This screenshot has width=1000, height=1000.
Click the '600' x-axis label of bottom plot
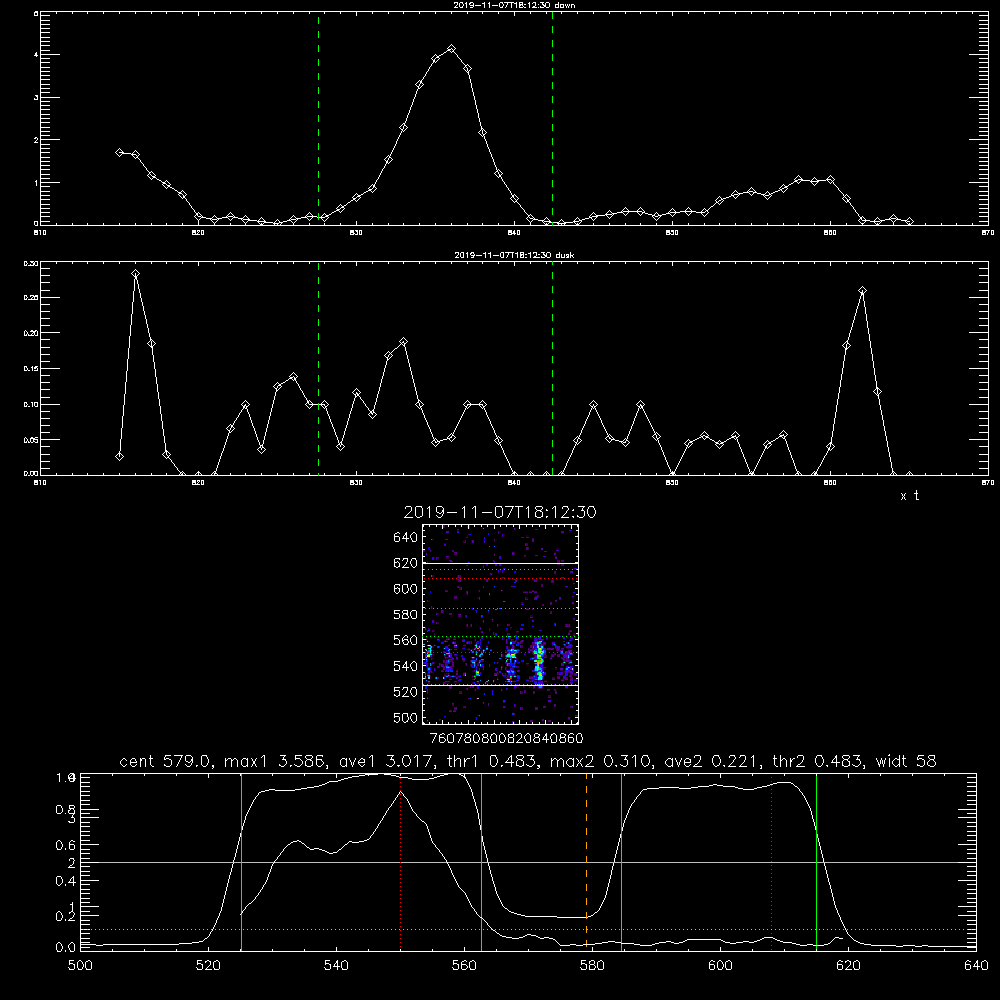(720, 966)
